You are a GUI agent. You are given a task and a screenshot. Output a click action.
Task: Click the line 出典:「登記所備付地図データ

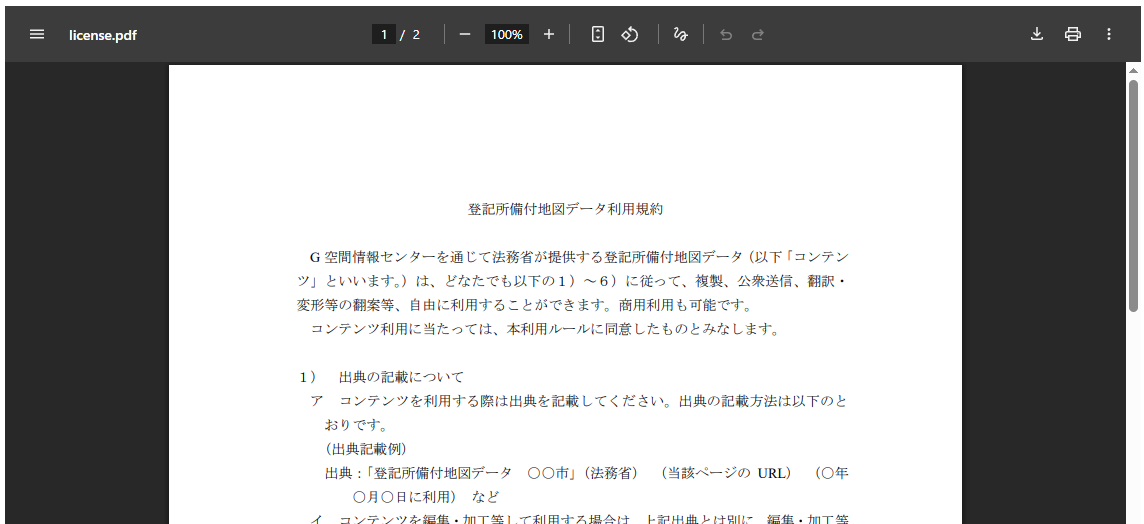[587, 473]
